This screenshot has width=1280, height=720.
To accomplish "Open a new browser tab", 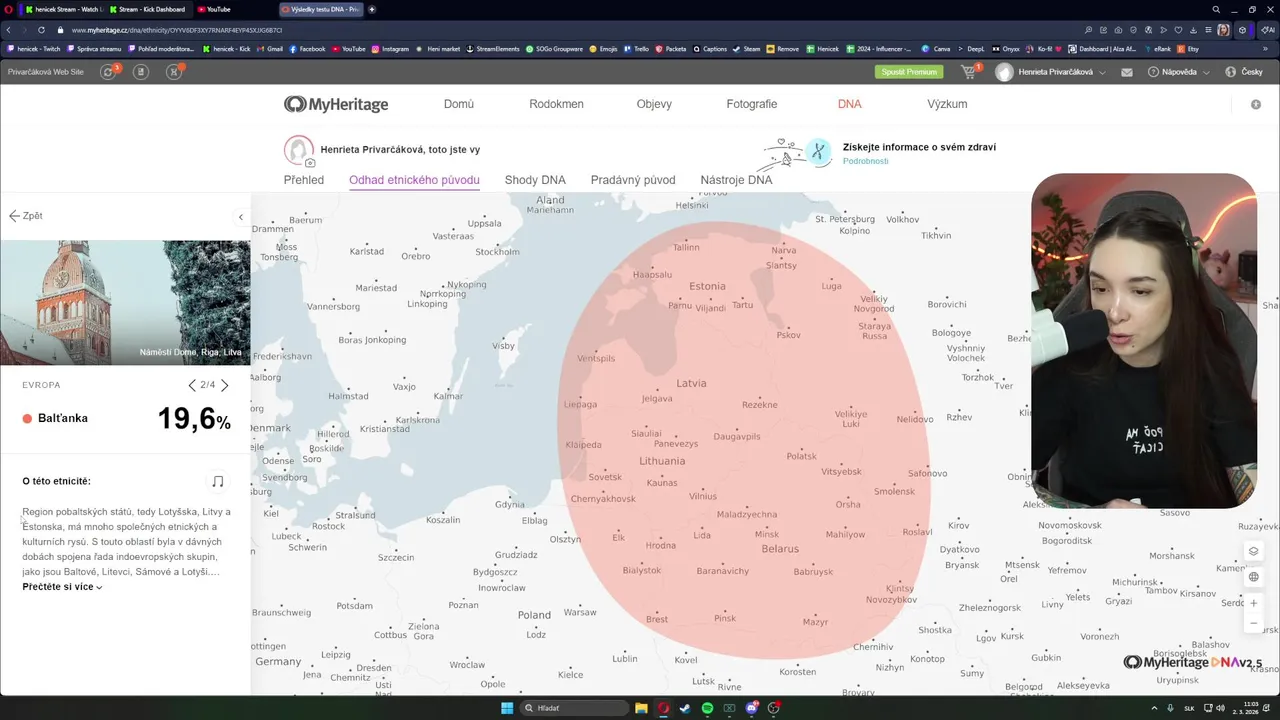I will pos(372,9).
